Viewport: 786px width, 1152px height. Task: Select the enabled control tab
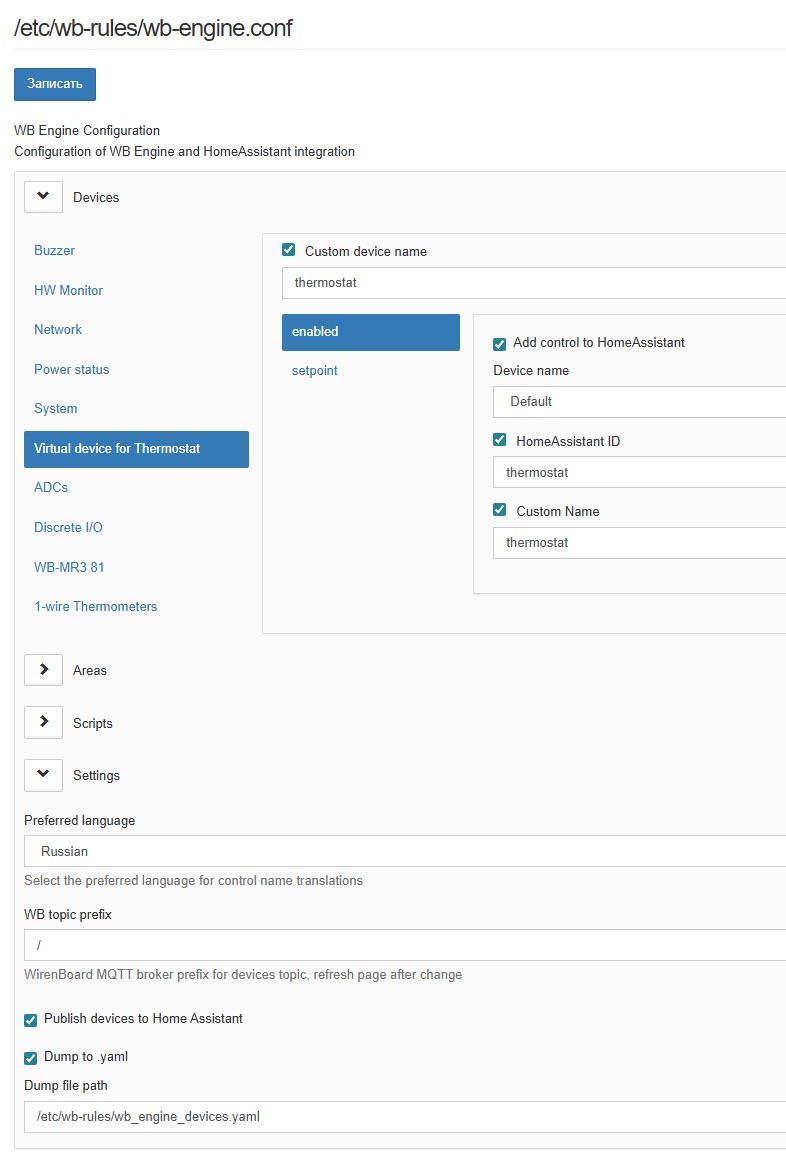[x=370, y=332]
